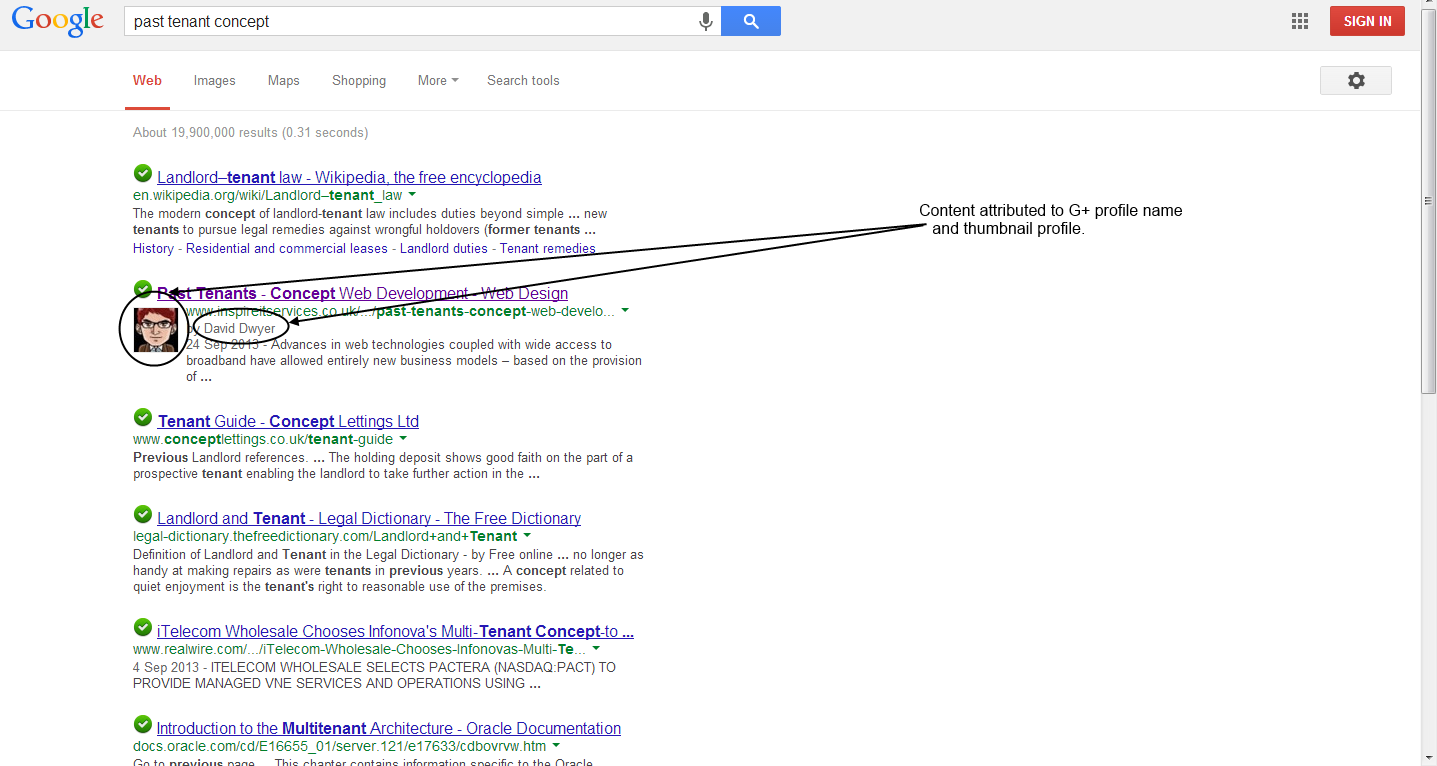
Task: Switch to the Images tab
Action: point(214,80)
